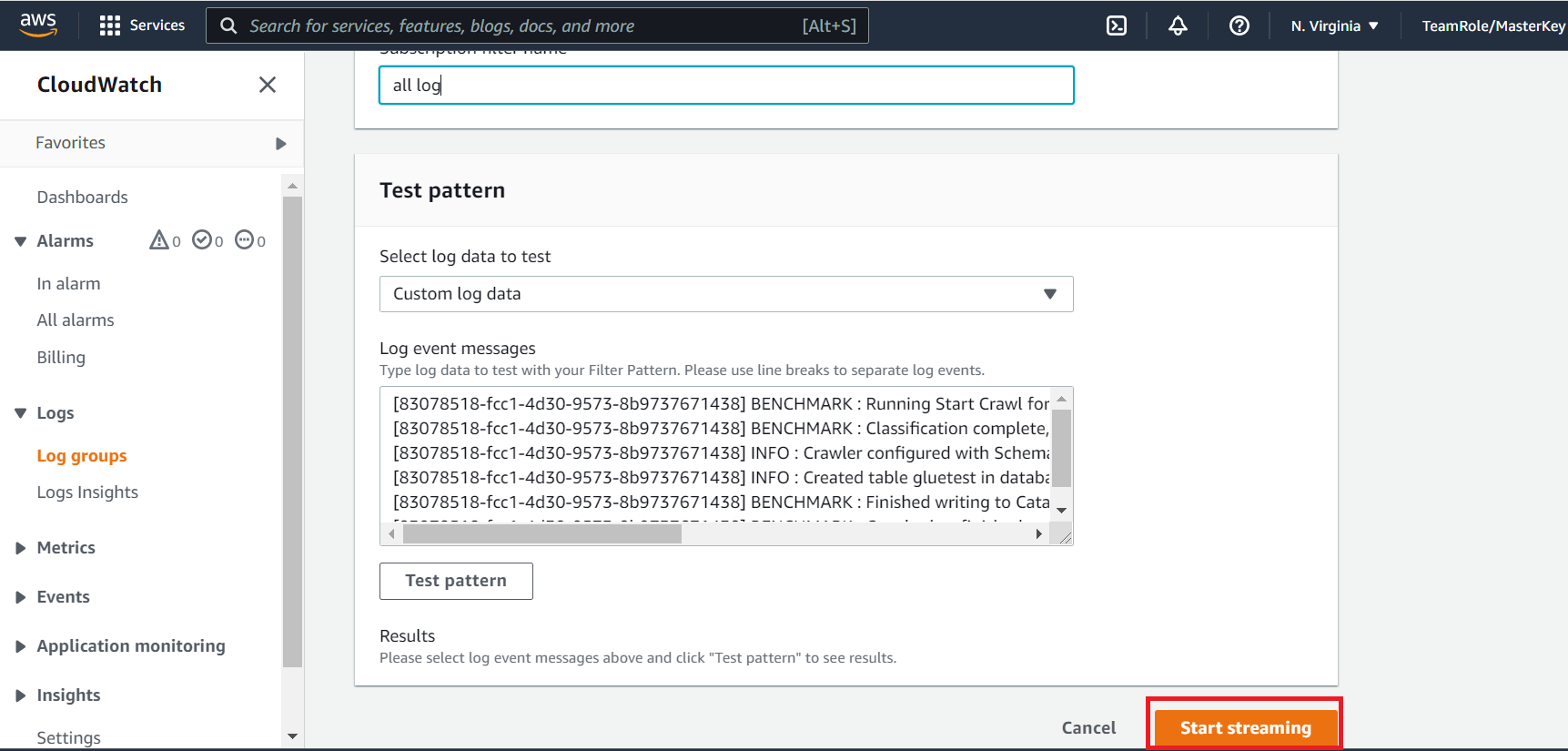Click the AWS logo home icon
Screen dimensions: 1568x751
(x=38, y=25)
